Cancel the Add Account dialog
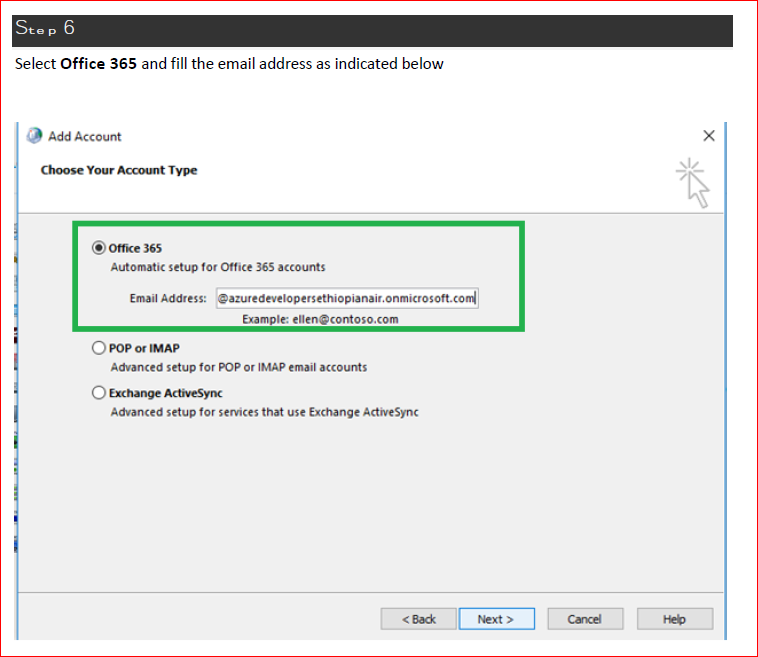Screen dimensions: 758x657 [585, 619]
